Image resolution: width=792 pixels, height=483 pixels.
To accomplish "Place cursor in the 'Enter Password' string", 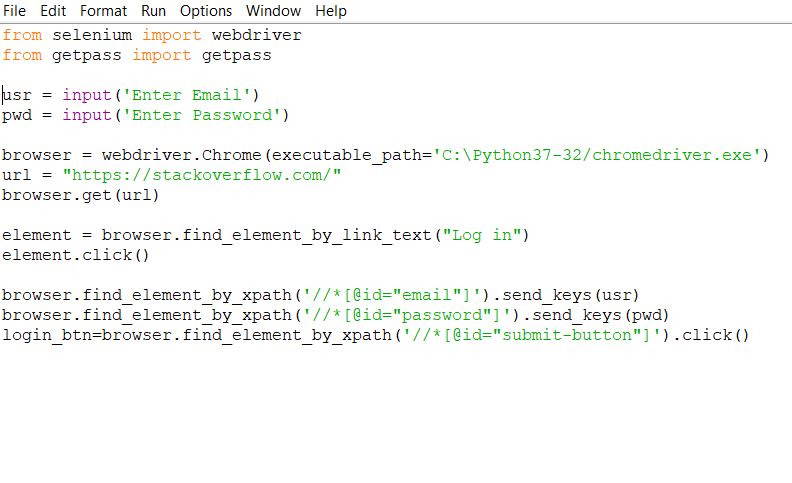I will (201, 115).
